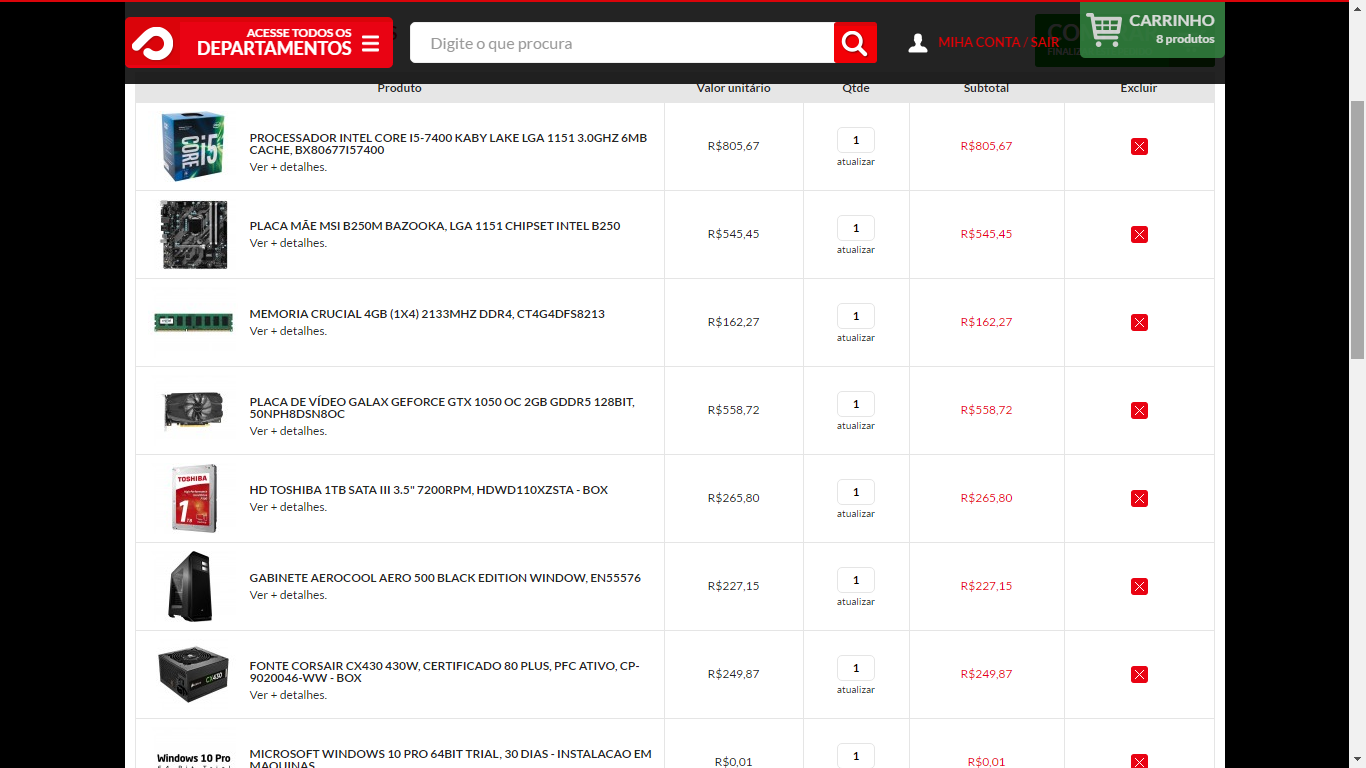Viewport: 1366px width, 768px height.
Task: Open Ver + detalhes for Aerocool case
Action: 288,595
